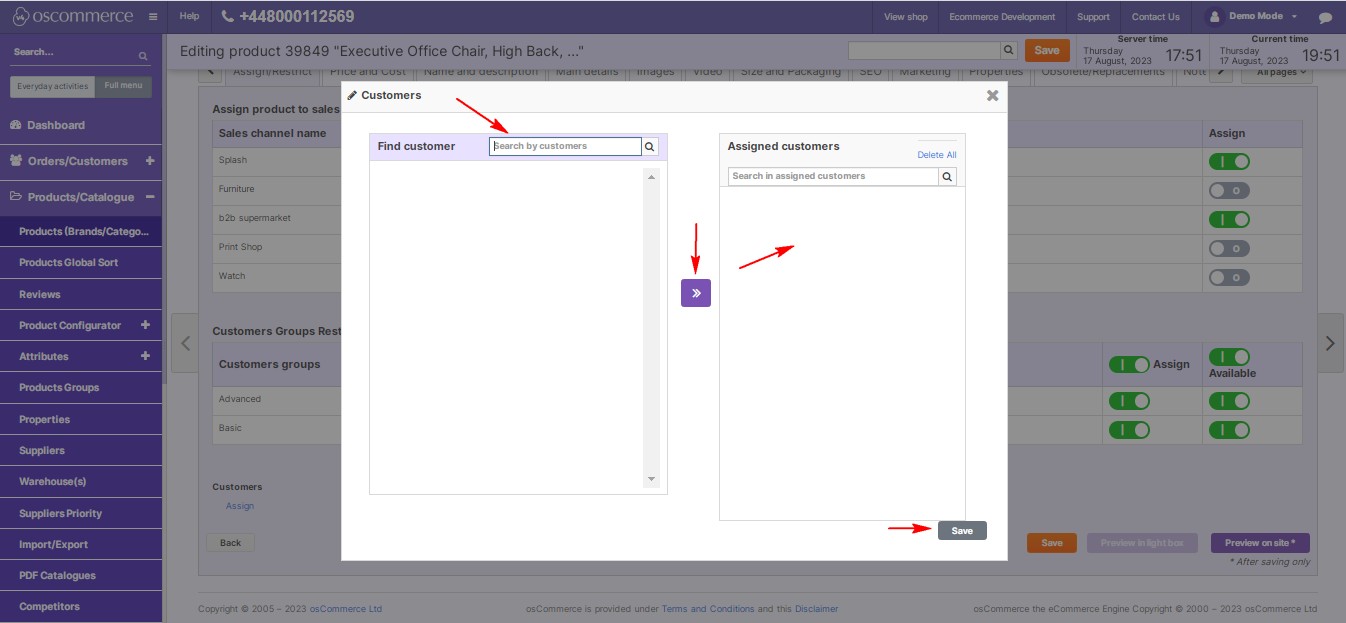This screenshot has height=623, width=1346.
Task: Toggle the sidebar hamburger menu icon
Action: point(152,17)
